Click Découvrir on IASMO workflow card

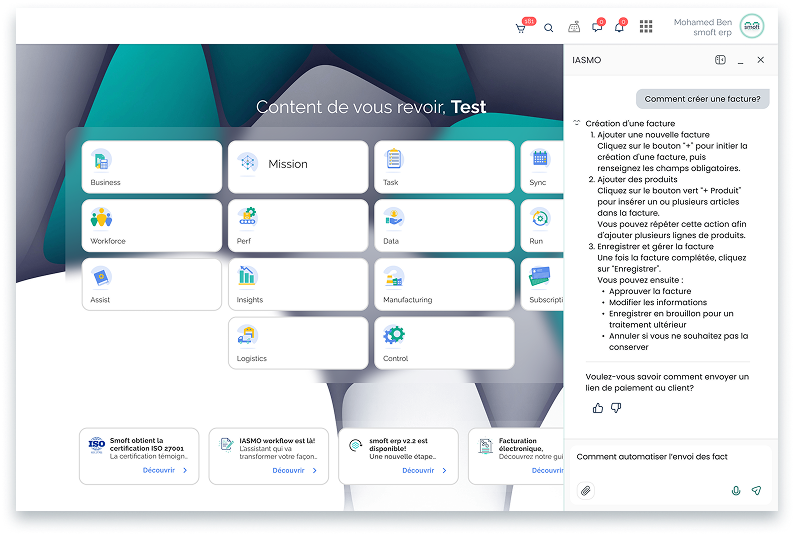(x=295, y=470)
